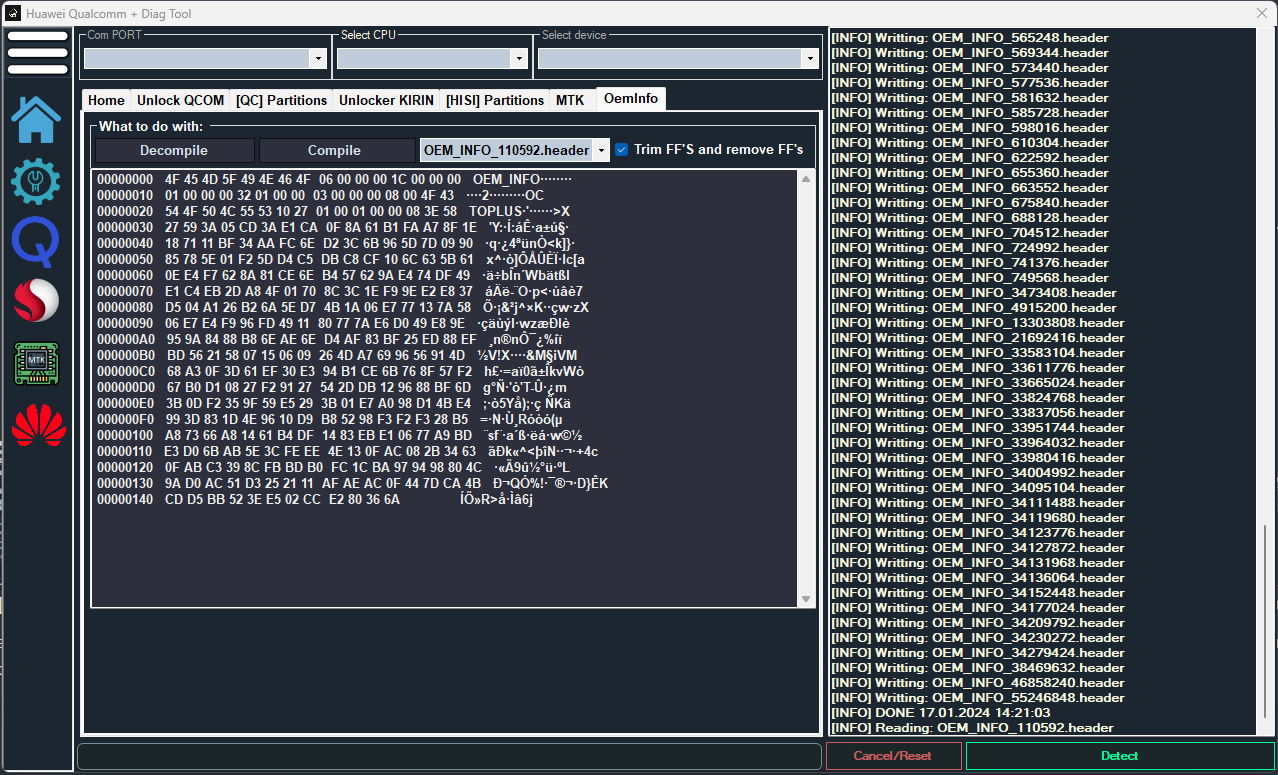The width and height of the screenshot is (1278, 775).
Task: Click the green Detect button
Action: click(x=1119, y=756)
